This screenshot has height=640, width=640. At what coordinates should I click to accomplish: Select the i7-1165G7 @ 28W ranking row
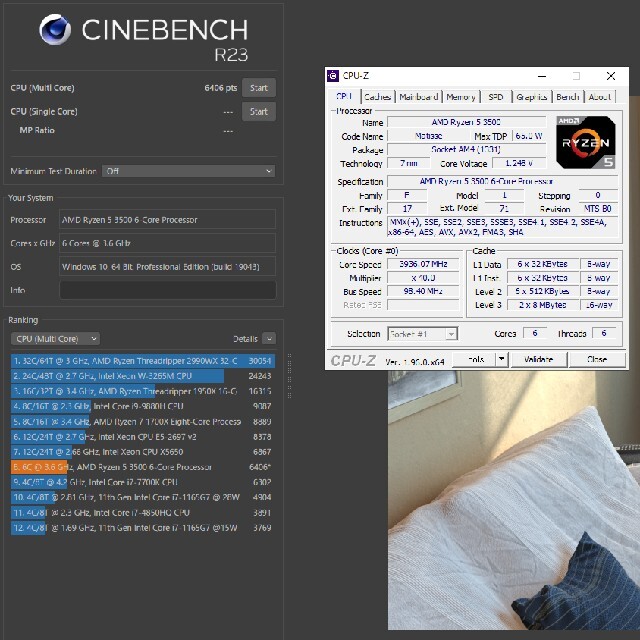click(x=143, y=497)
